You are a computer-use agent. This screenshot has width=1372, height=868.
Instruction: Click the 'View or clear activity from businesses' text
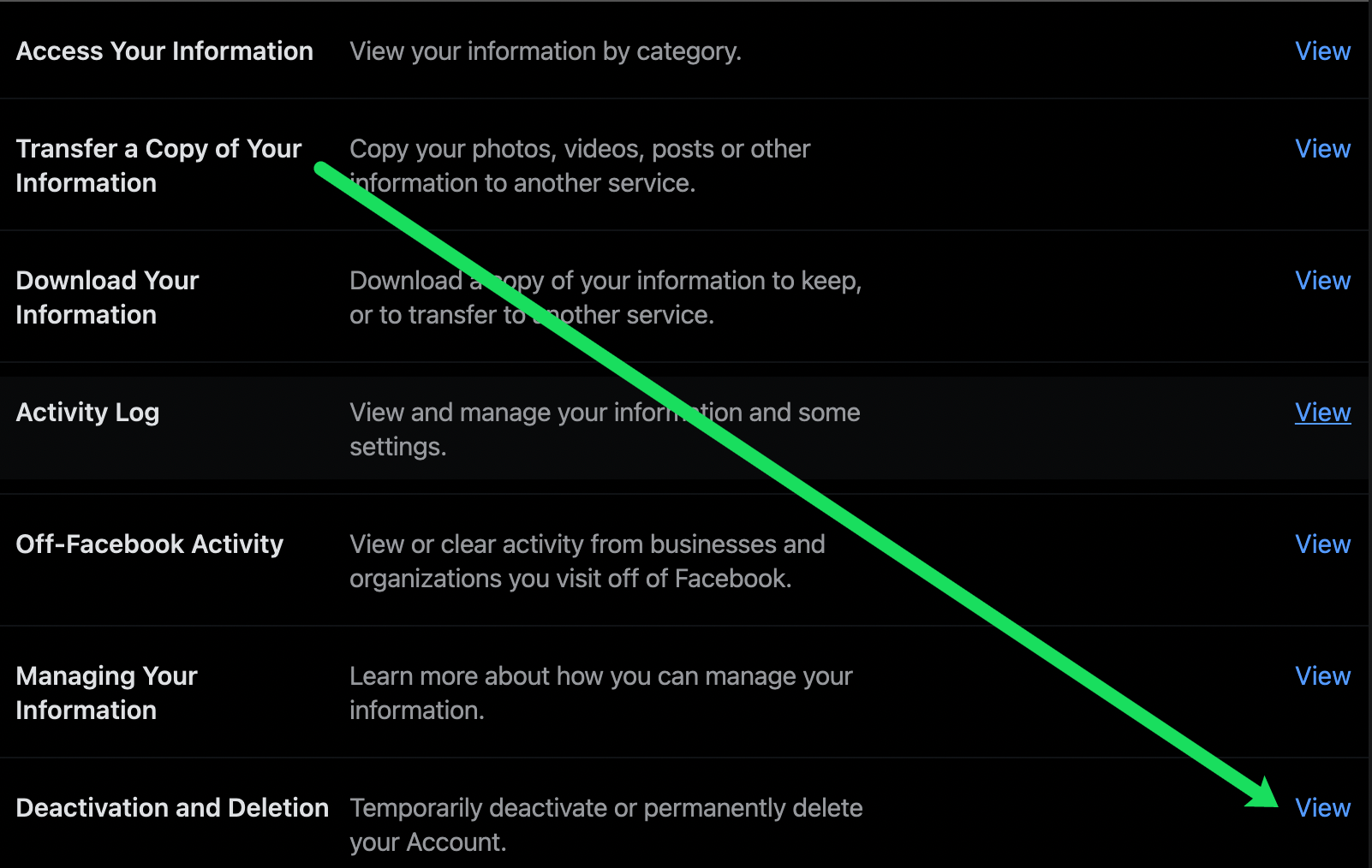(587, 562)
